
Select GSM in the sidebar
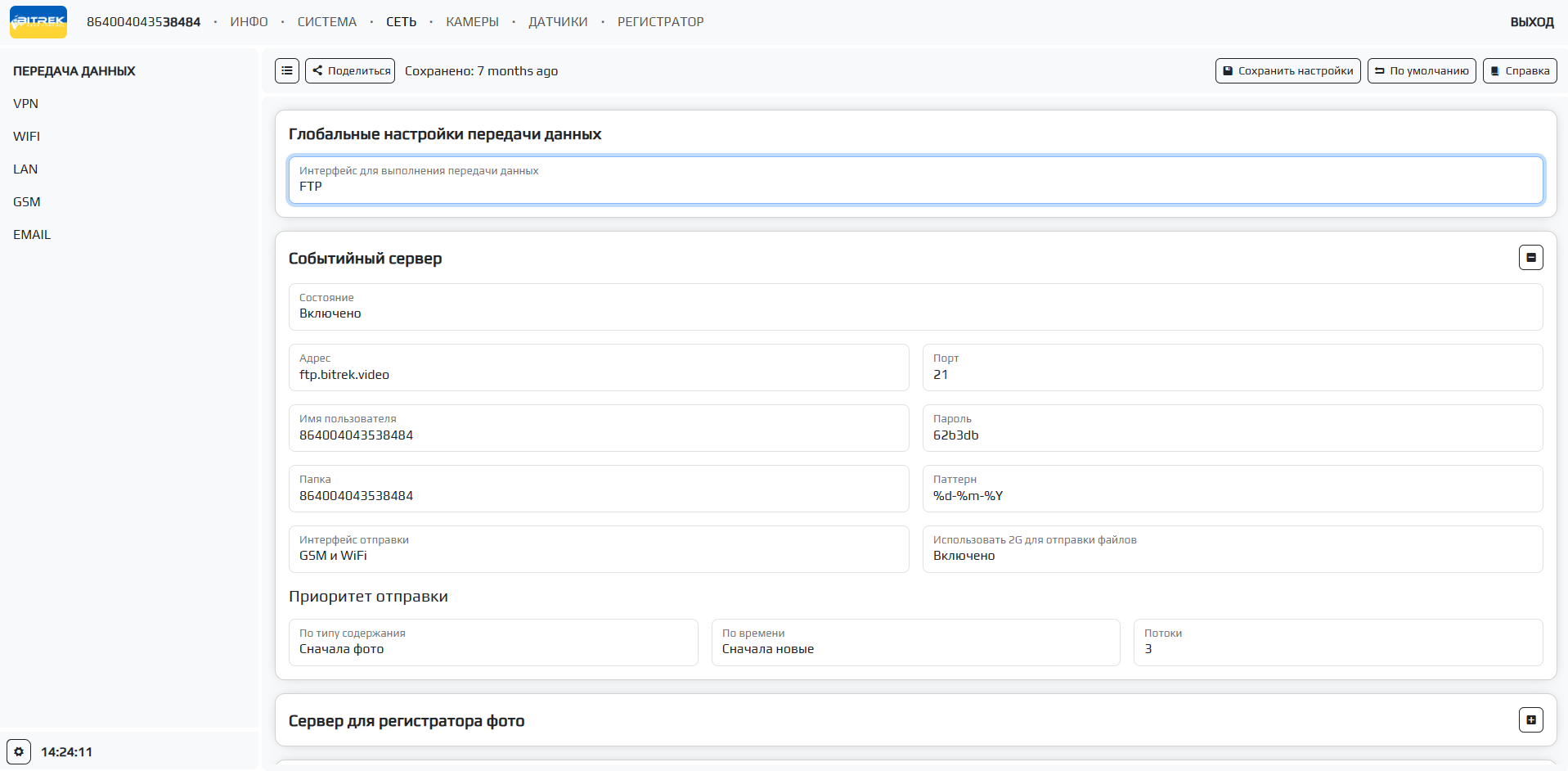(27, 202)
